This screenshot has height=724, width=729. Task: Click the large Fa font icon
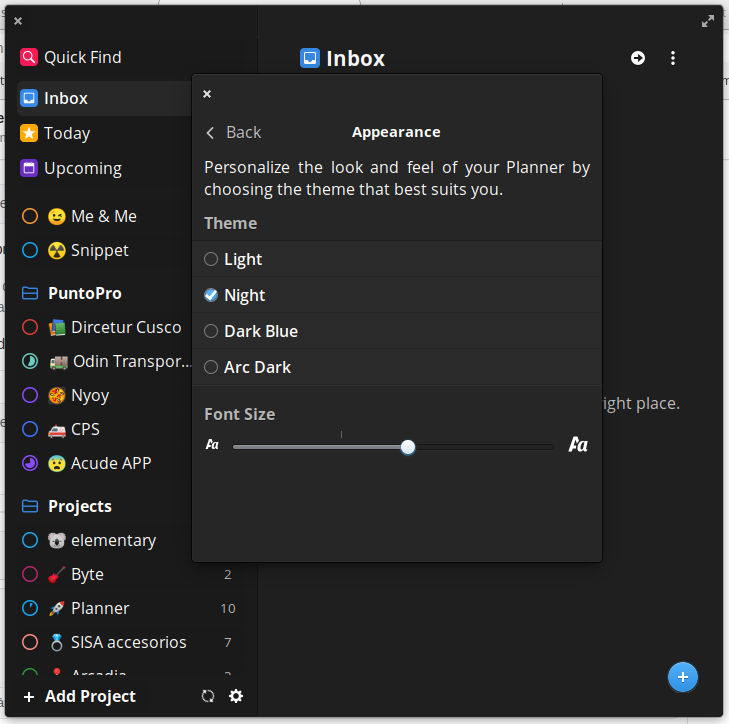pyautogui.click(x=578, y=445)
